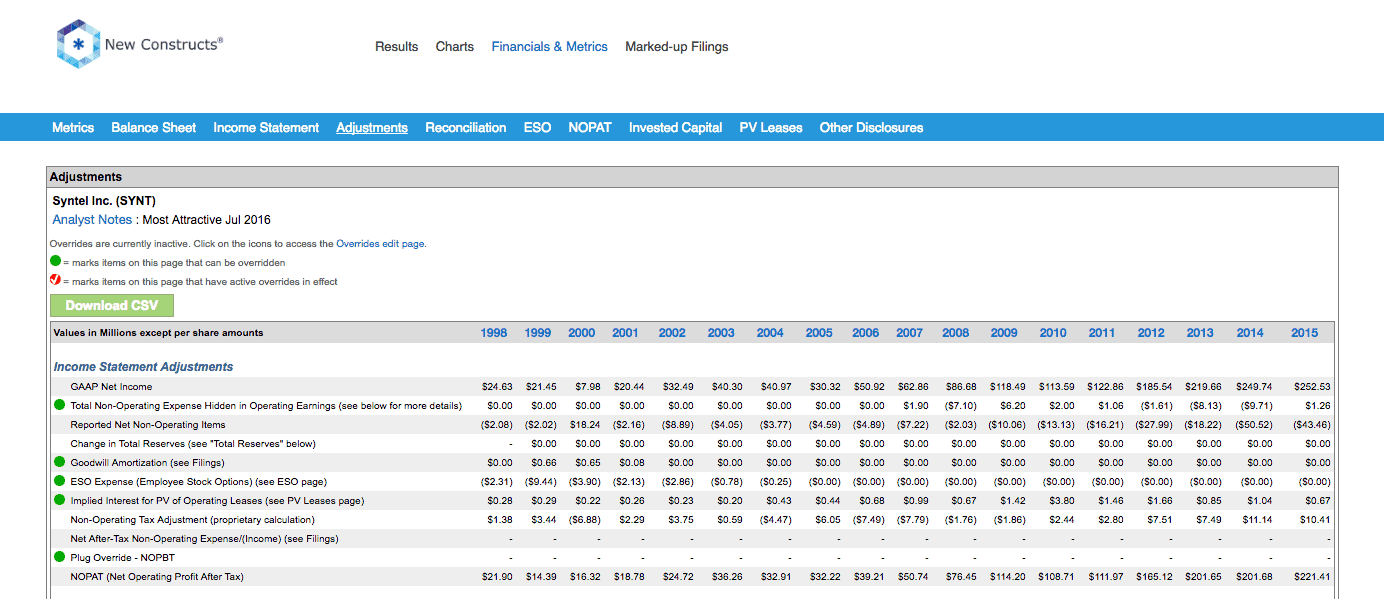Select the 2002 year link
The image size is (1384, 599).
pos(673,333)
